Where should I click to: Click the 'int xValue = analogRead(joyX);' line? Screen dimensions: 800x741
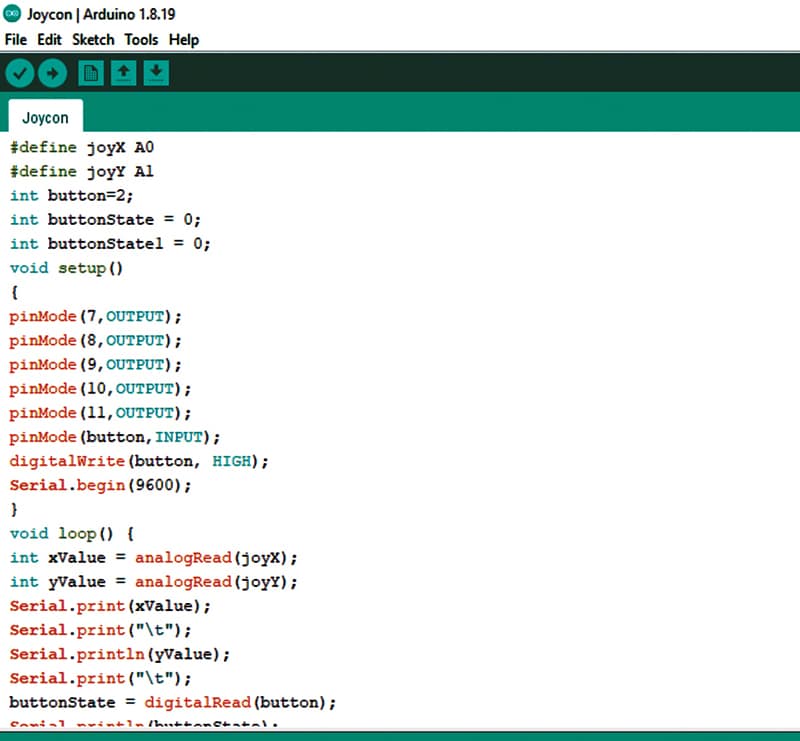click(x=154, y=557)
